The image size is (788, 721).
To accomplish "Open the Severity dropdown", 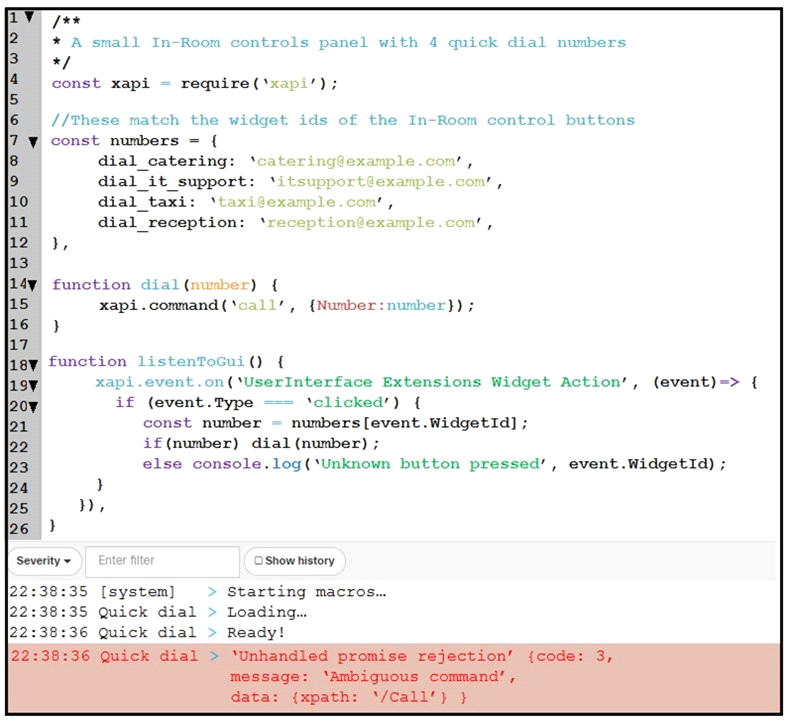I will [x=44, y=561].
